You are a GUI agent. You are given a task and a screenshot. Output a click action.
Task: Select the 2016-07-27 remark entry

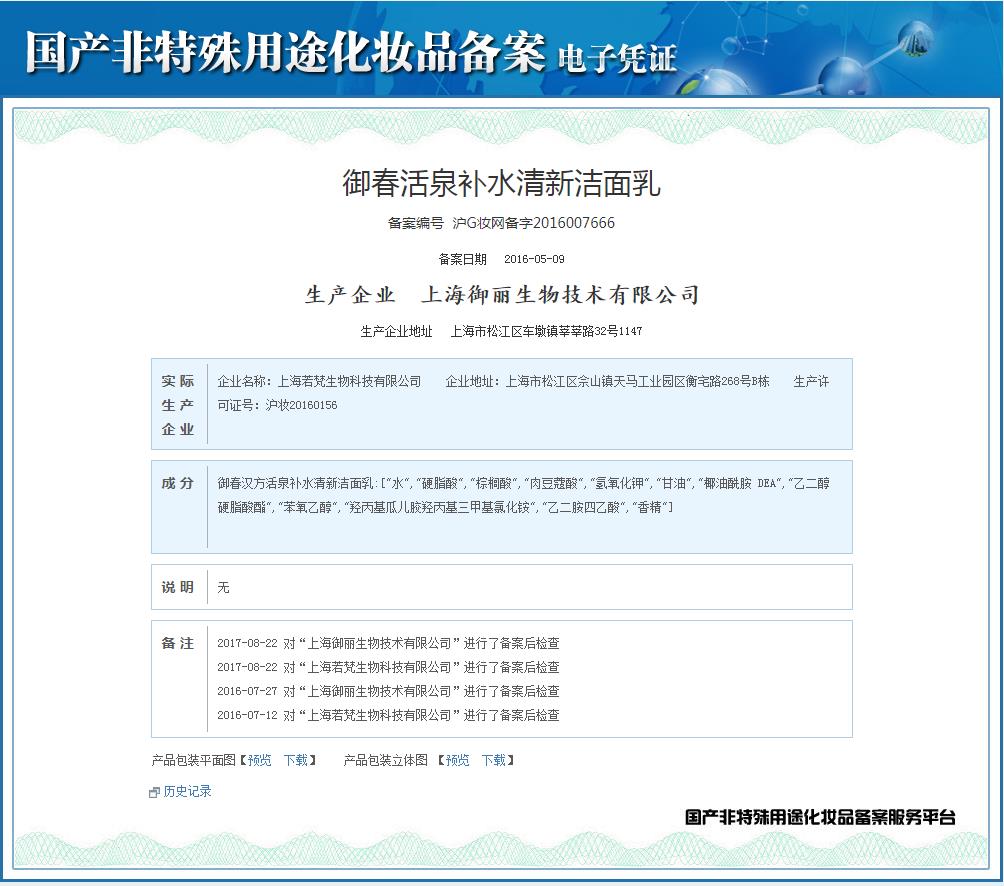coord(388,691)
